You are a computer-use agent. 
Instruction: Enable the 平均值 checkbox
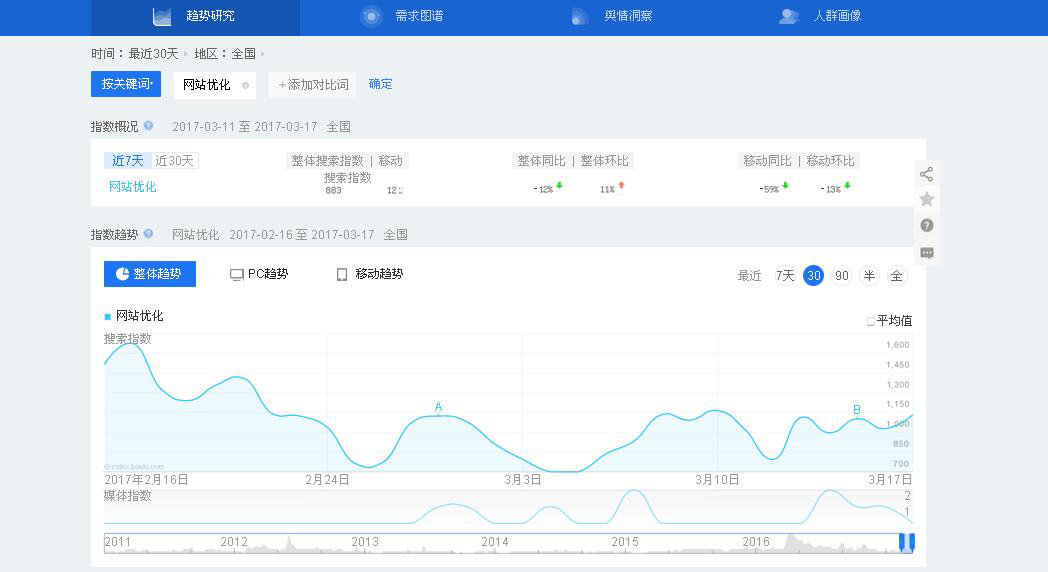(870, 321)
